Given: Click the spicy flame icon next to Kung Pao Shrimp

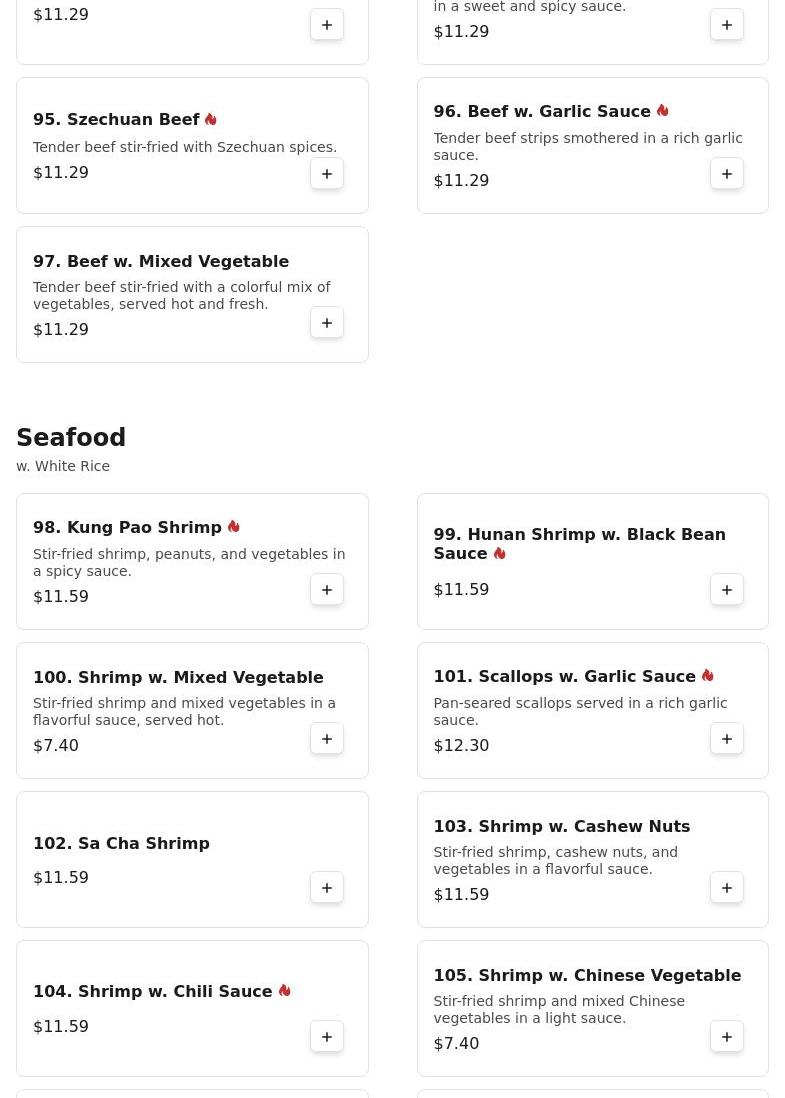Looking at the screenshot, I should pos(234,526).
